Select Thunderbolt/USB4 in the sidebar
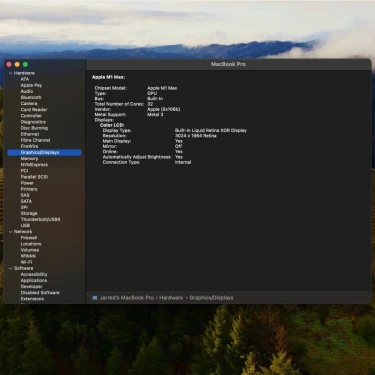Screen dimensions: 375x375 coord(40,219)
